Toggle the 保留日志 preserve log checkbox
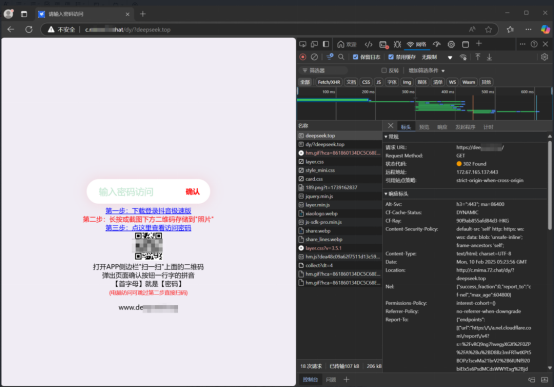The image size is (554, 388). pyautogui.click(x=355, y=57)
